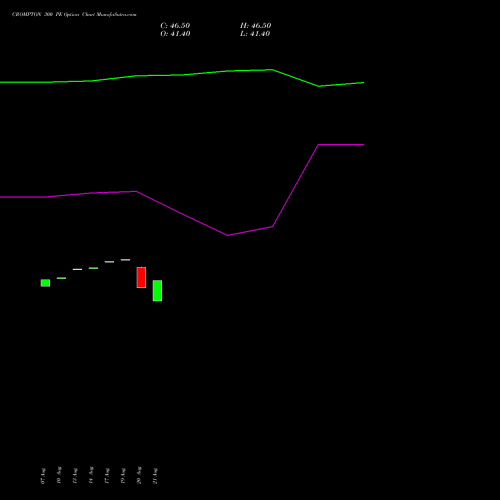Click the 17 Aug date axis label
Screen dimensions: 500x500
[107, 476]
